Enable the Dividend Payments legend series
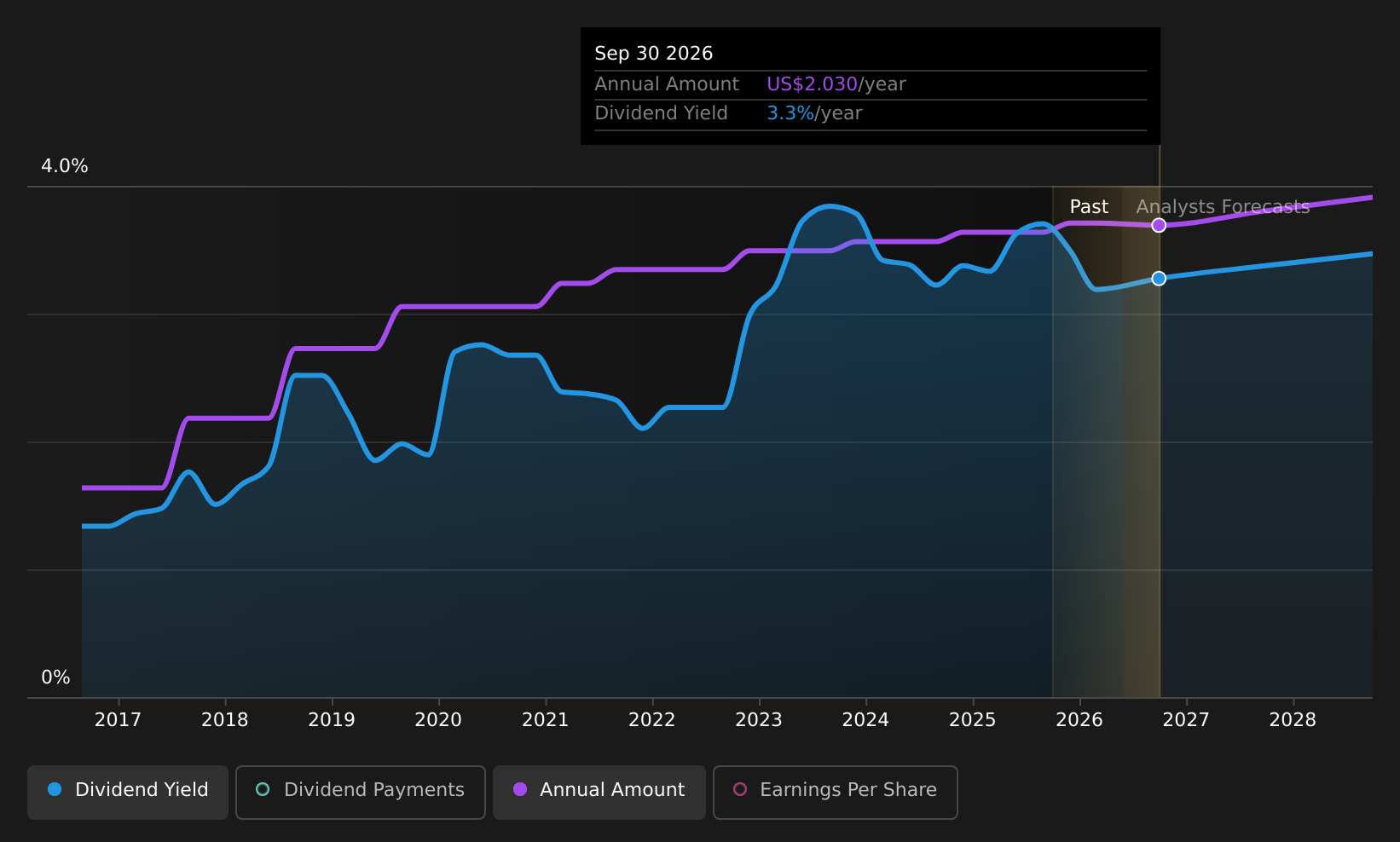Image resolution: width=1400 pixels, height=842 pixels. click(361, 792)
